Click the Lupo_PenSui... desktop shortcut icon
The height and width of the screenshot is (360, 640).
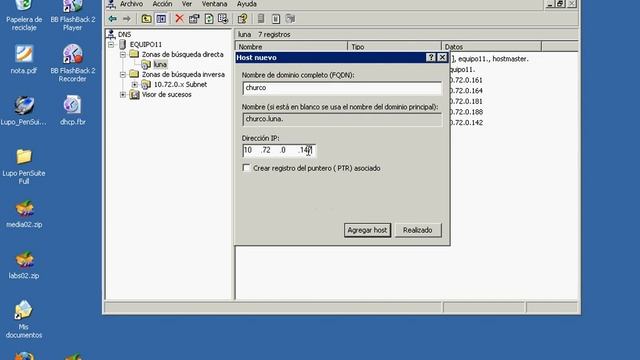point(24,105)
